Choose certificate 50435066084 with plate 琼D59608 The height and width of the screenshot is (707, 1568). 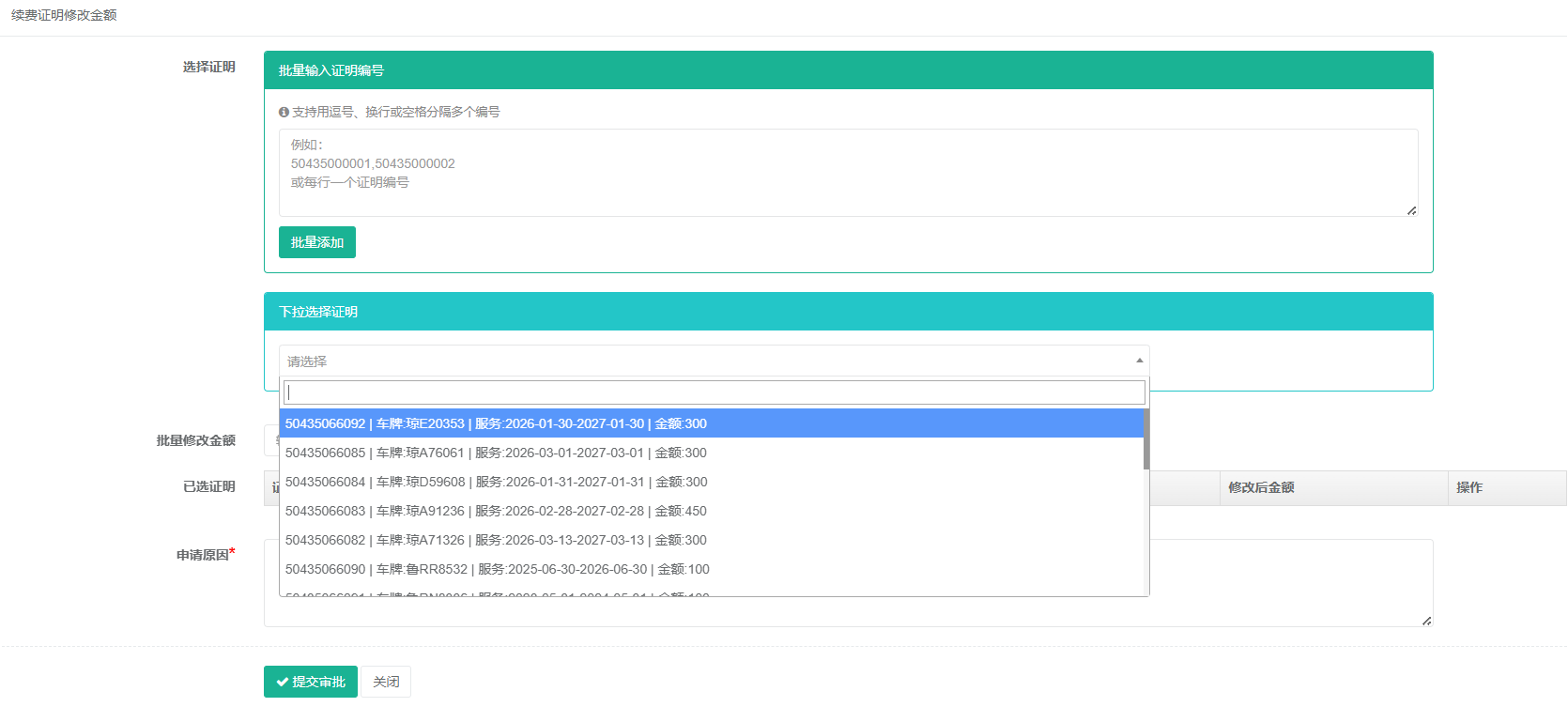click(x=496, y=482)
